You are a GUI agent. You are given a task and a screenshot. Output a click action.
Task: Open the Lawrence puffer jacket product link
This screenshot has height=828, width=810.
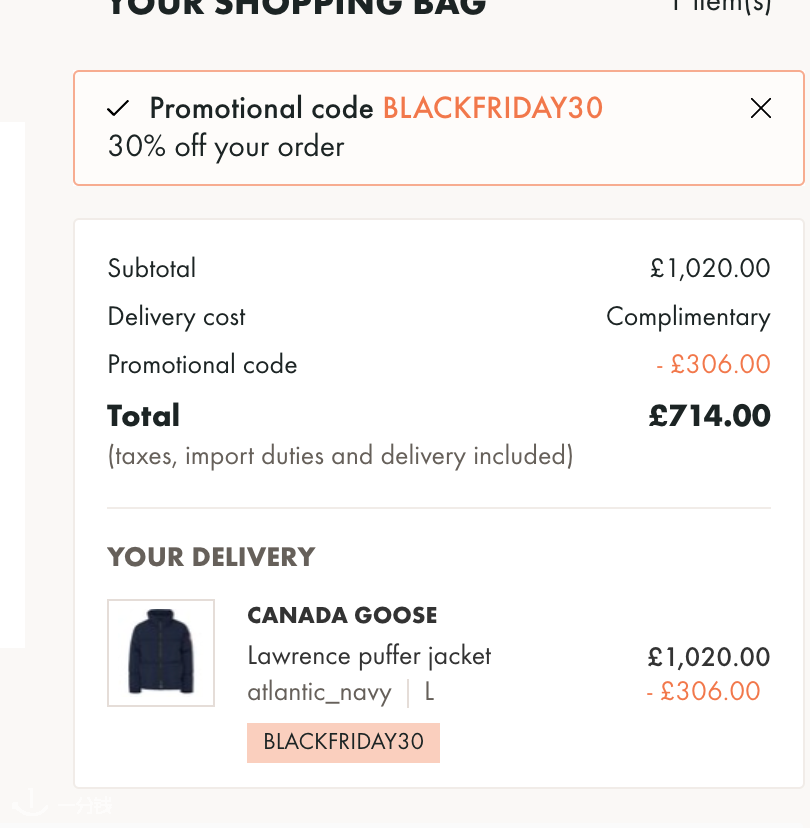click(369, 656)
